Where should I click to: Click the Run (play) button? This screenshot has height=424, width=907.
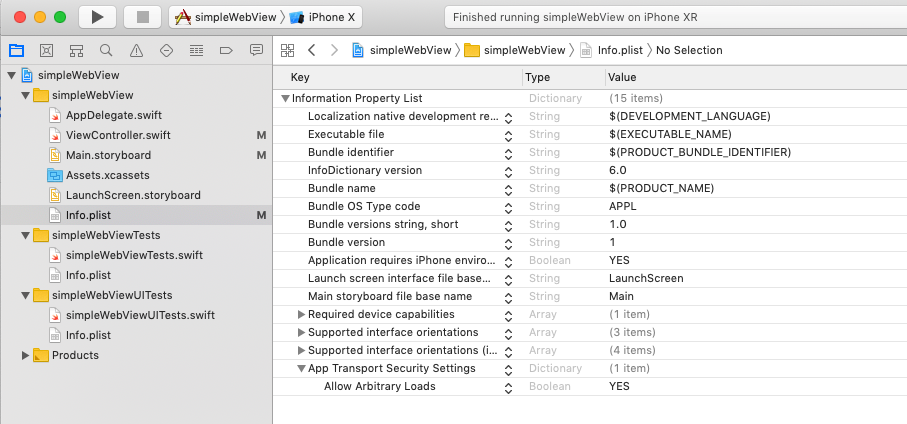click(x=97, y=17)
